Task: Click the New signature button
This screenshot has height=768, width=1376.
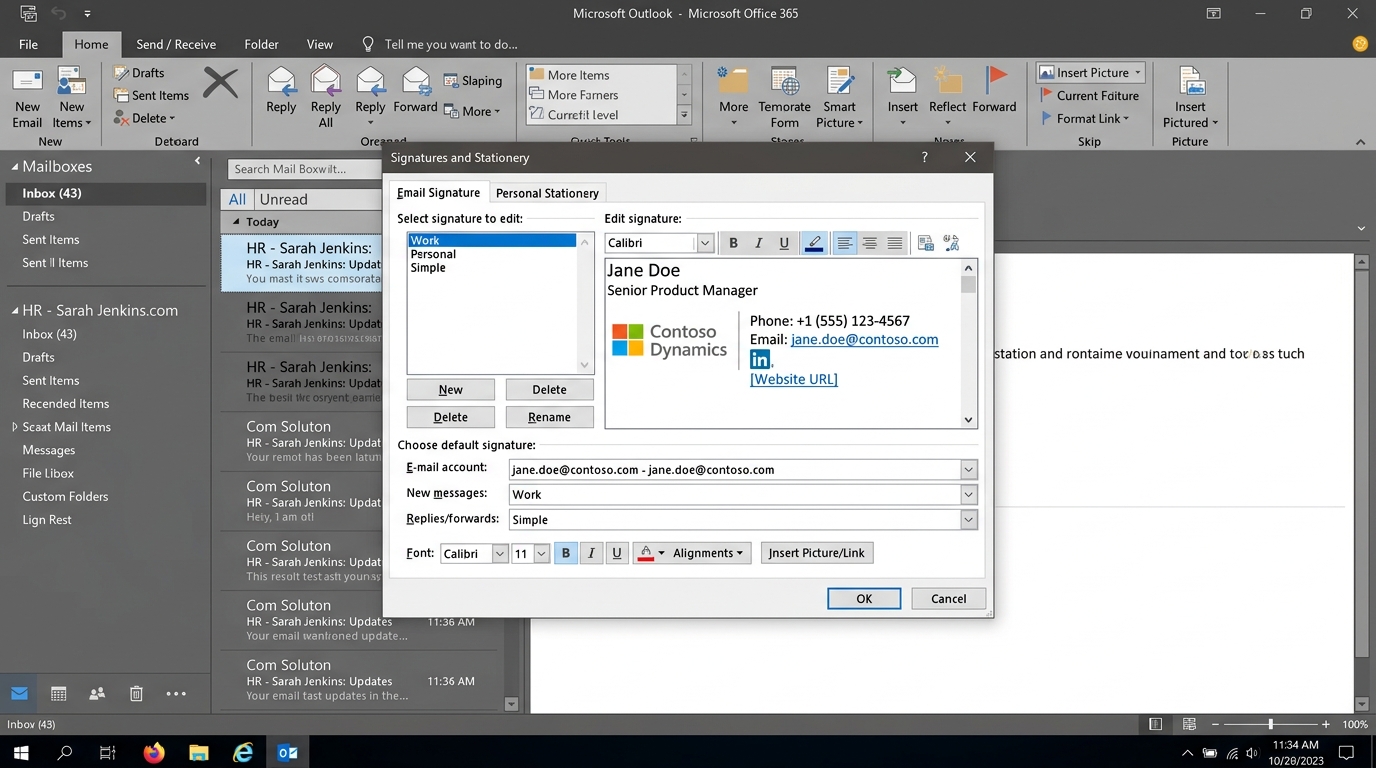Action: 451,390
